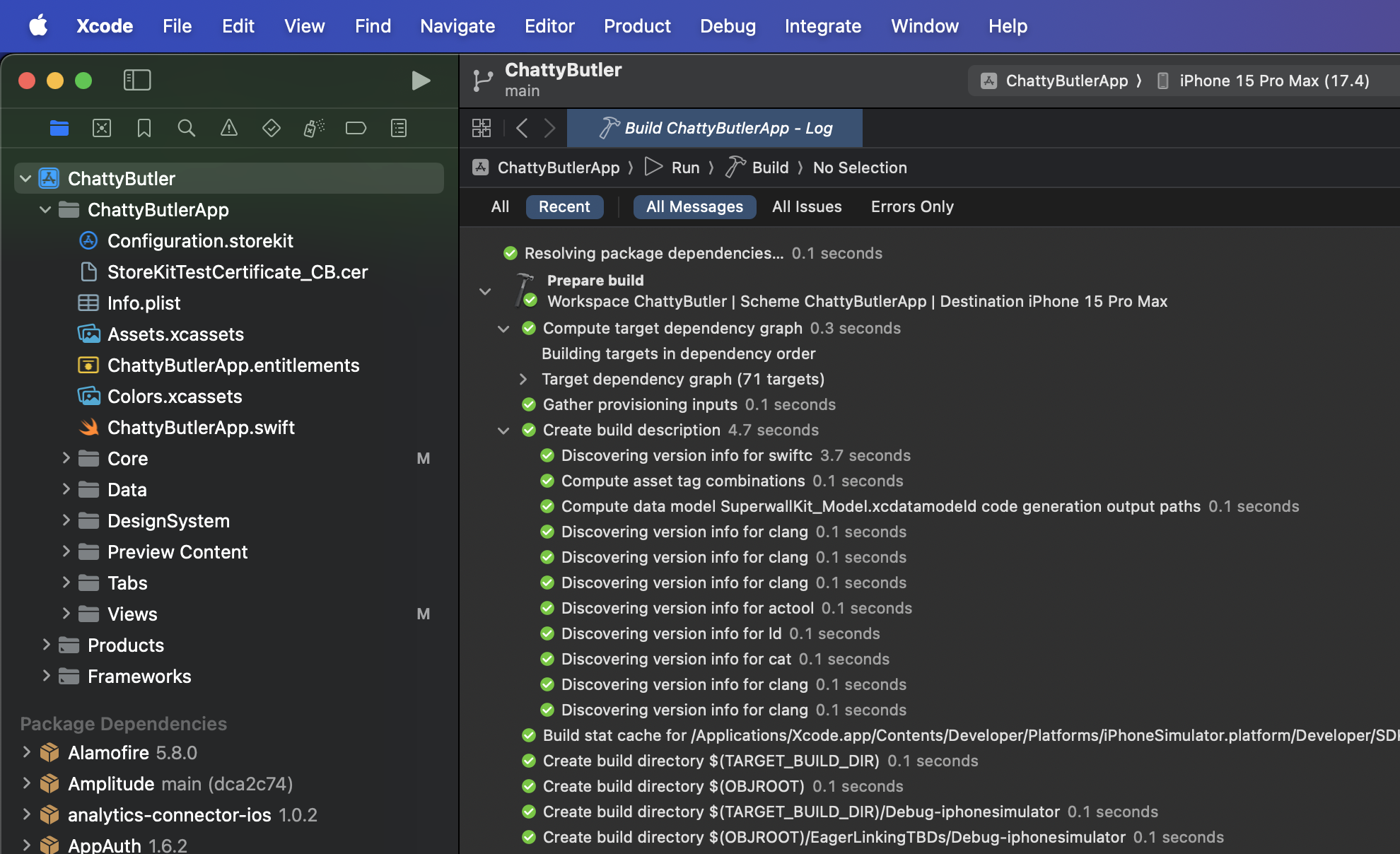The image size is (1400, 854).
Task: Collapse Compute target dependency graph step
Action: coord(503,328)
